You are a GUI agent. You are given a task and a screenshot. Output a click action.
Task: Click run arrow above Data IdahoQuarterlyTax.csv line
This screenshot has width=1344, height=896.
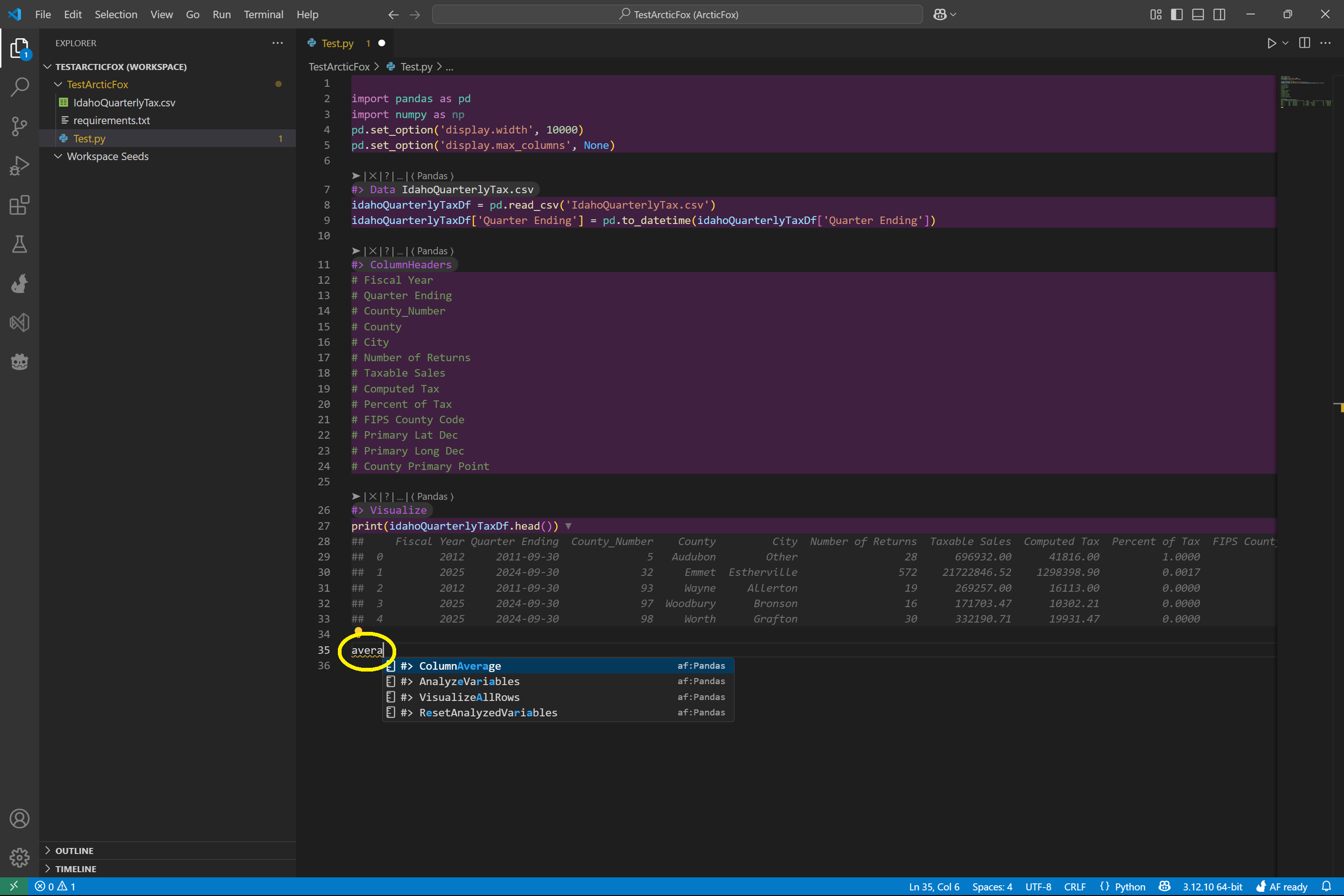click(x=356, y=176)
